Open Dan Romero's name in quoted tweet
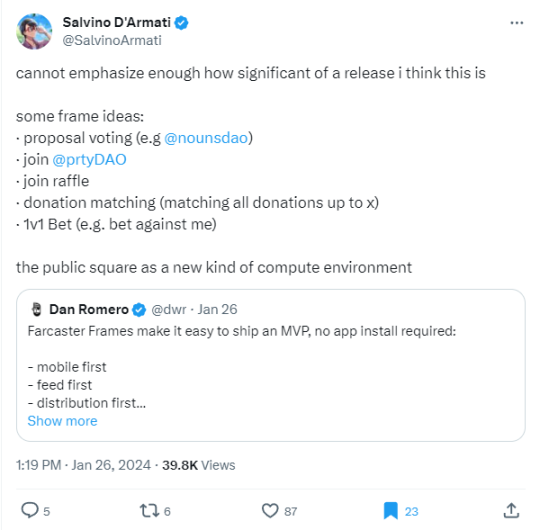540x530 pixels. (89, 309)
